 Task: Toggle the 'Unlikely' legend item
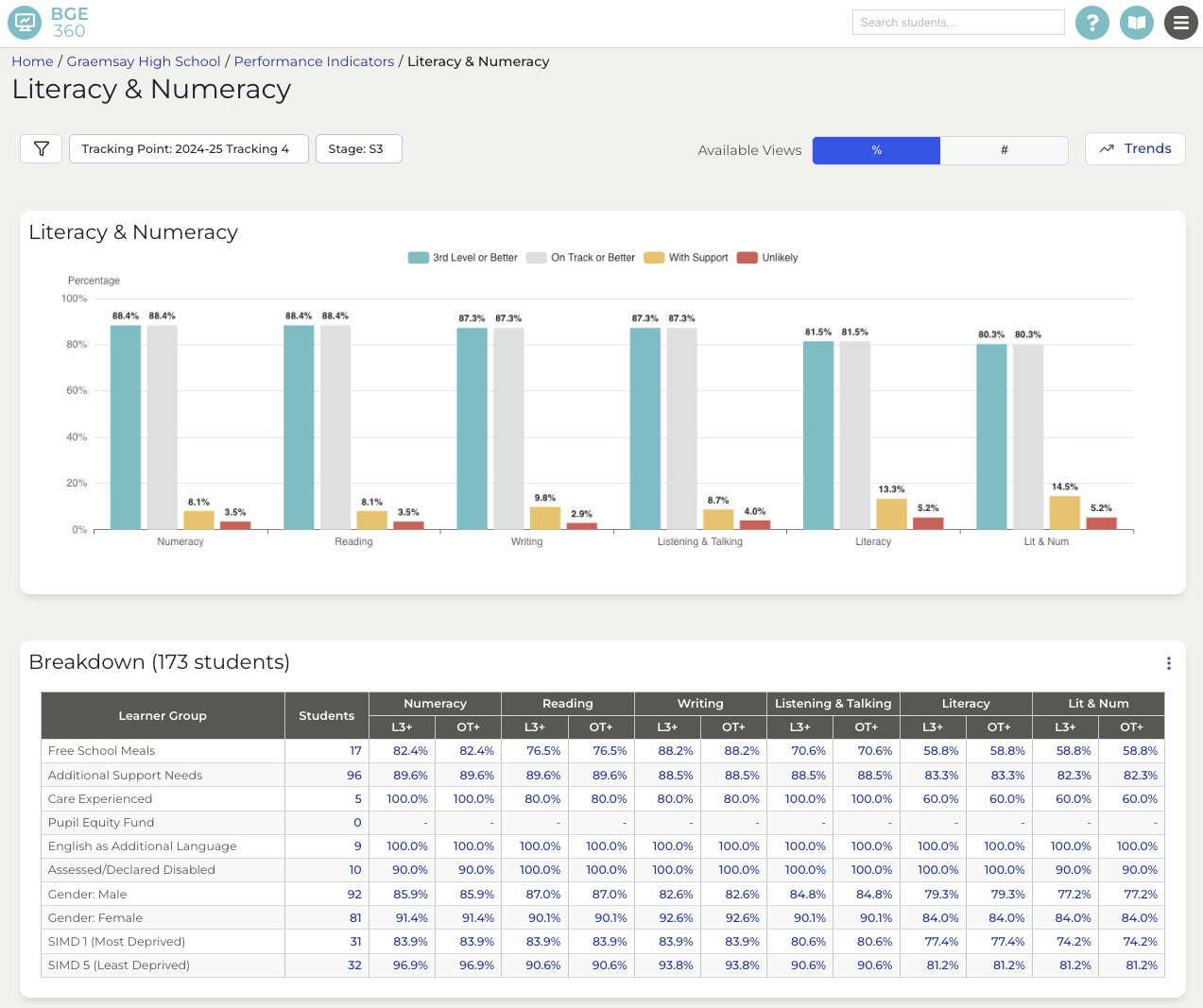[x=766, y=257]
